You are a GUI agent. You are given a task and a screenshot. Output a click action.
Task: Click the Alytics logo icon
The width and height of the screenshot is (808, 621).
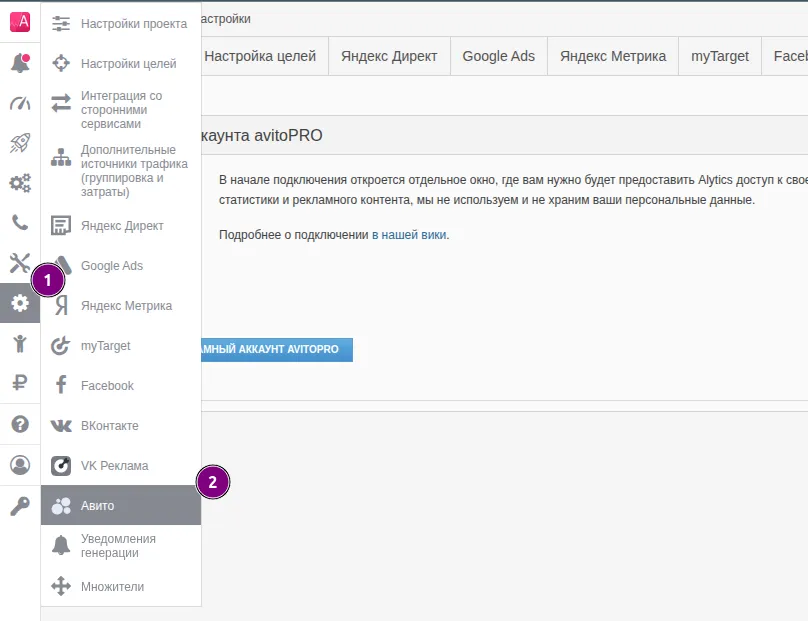[20, 22]
